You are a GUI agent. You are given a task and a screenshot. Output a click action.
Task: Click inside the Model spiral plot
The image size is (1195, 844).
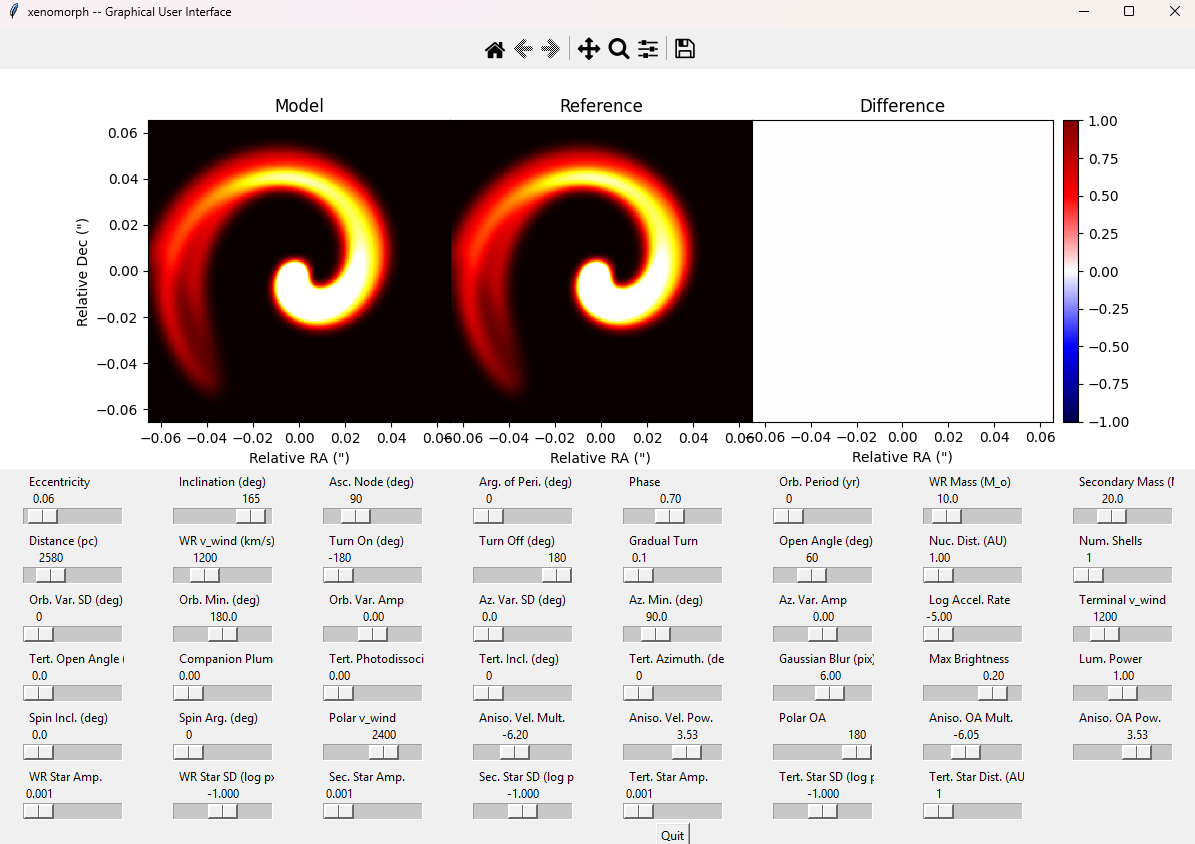pos(299,271)
